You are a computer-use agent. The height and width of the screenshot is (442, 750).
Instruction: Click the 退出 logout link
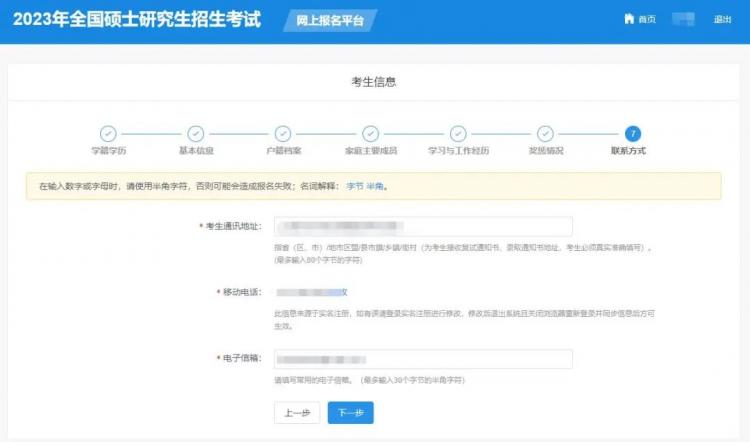pos(722,19)
